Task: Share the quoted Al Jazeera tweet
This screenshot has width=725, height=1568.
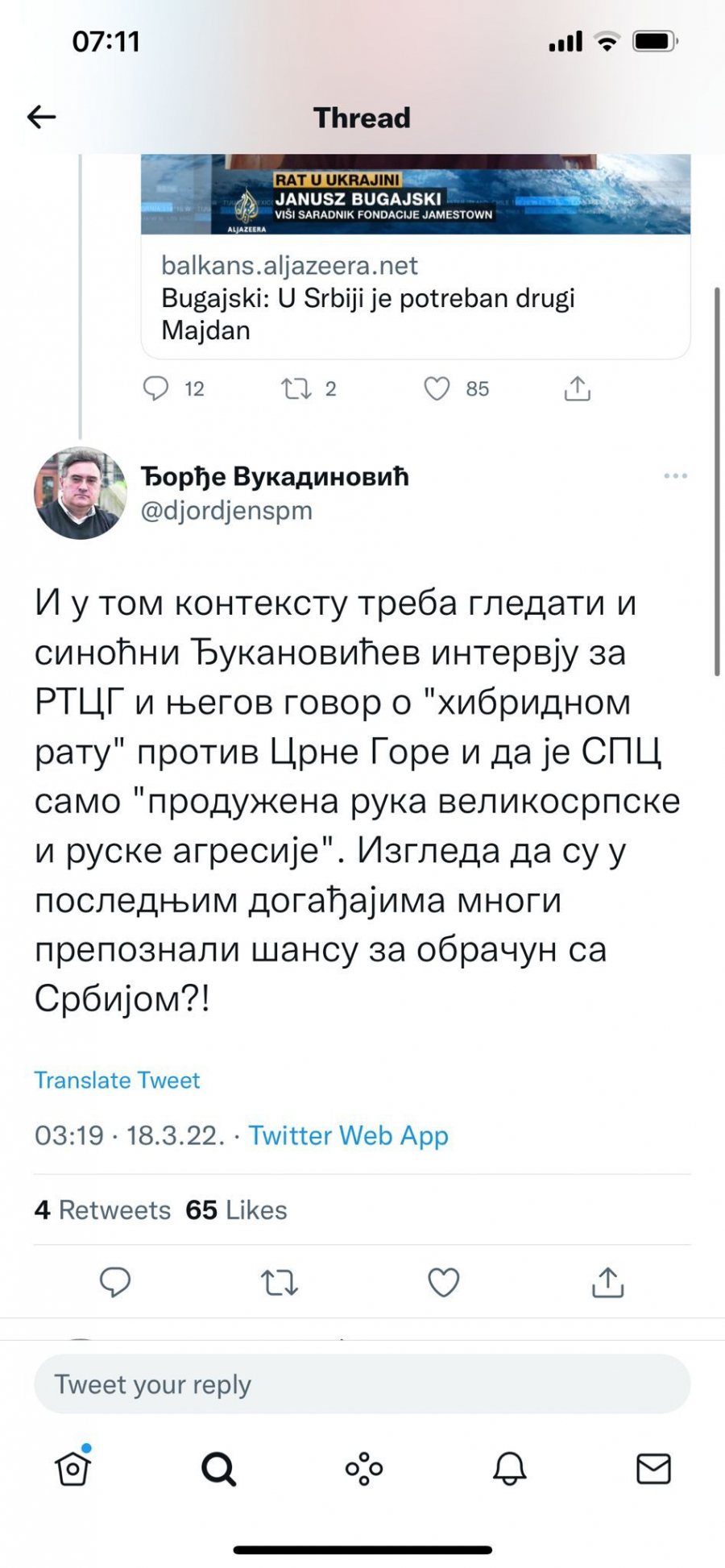Action: coord(577,389)
